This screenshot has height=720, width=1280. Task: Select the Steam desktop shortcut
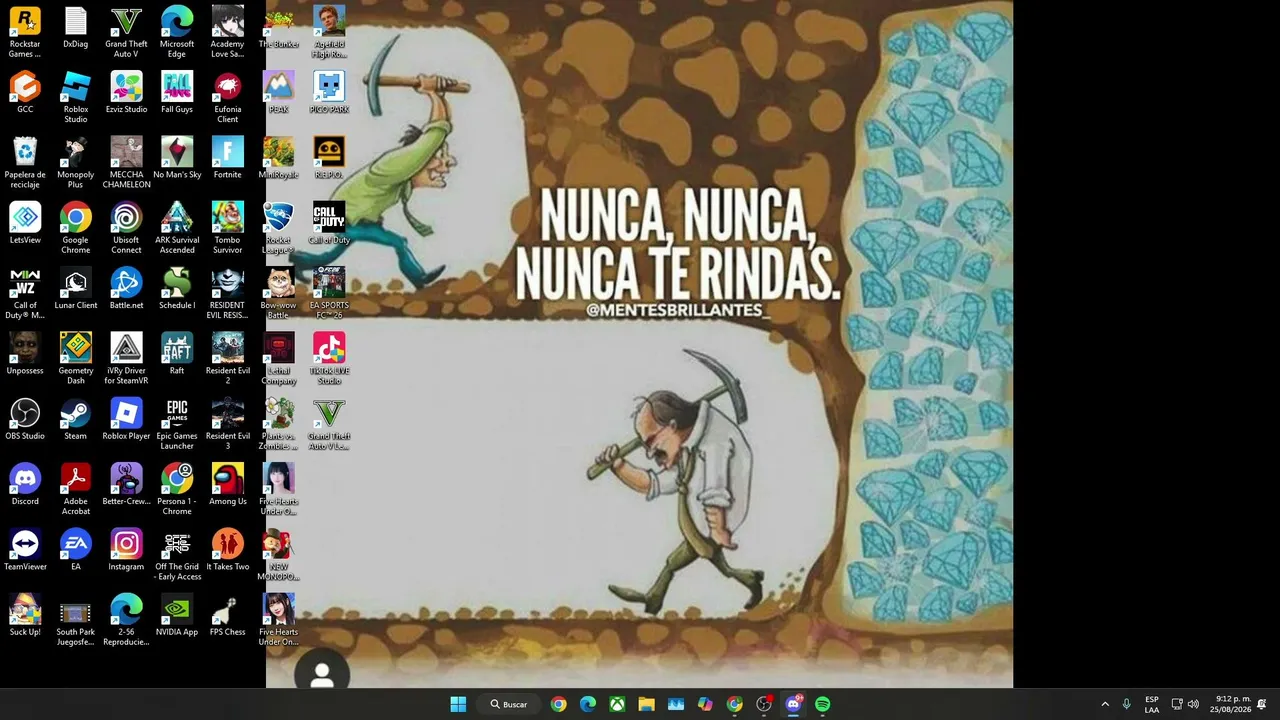pos(76,420)
